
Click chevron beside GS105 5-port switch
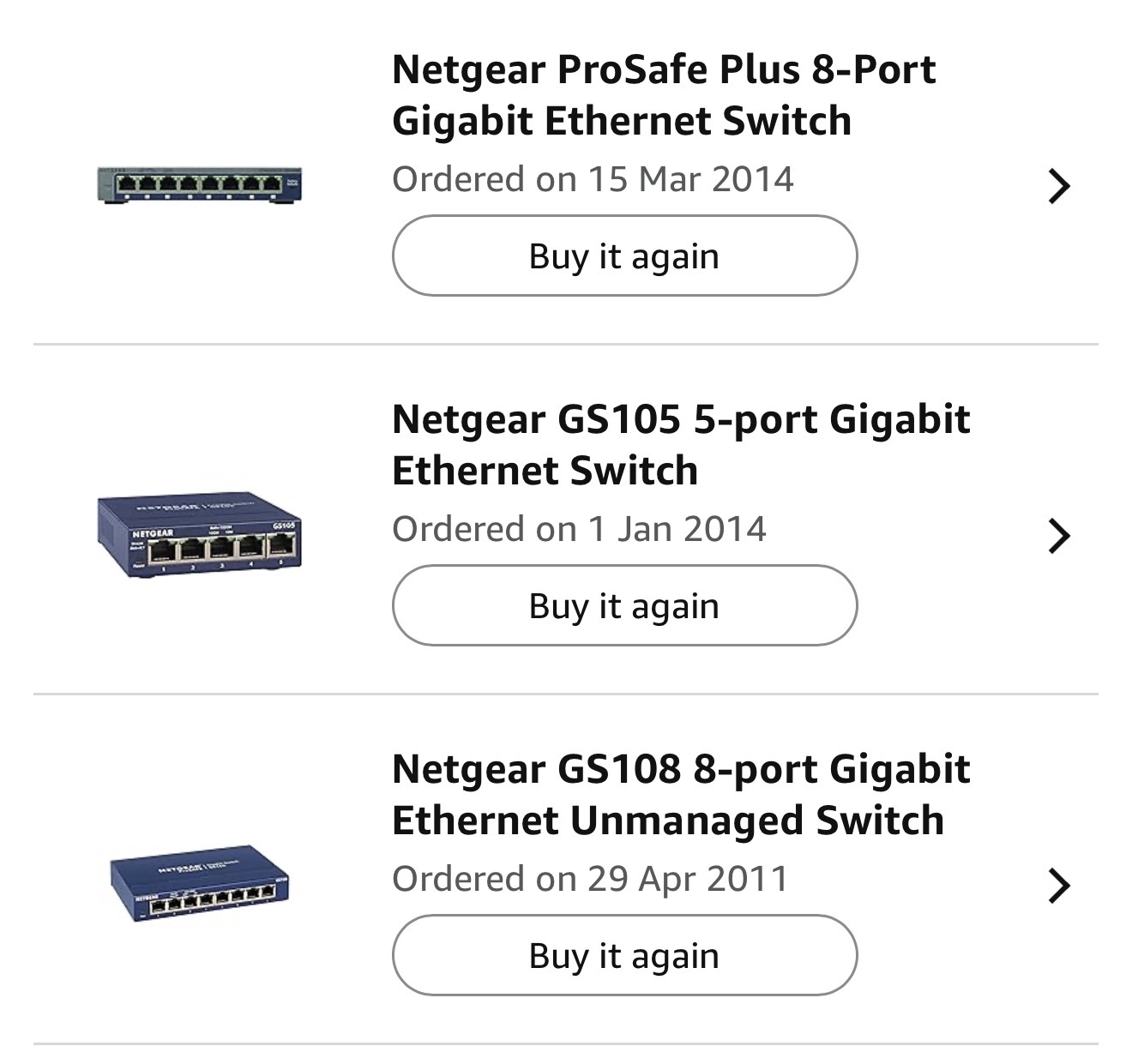pos(1059,536)
